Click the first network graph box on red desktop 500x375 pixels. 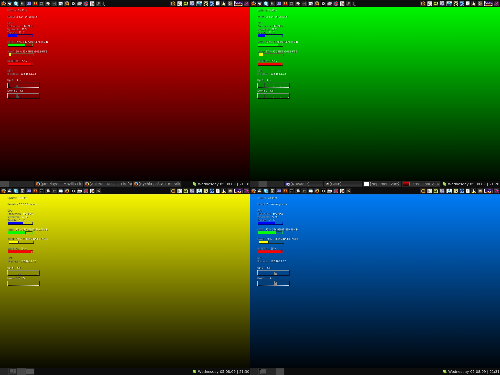tap(23, 86)
